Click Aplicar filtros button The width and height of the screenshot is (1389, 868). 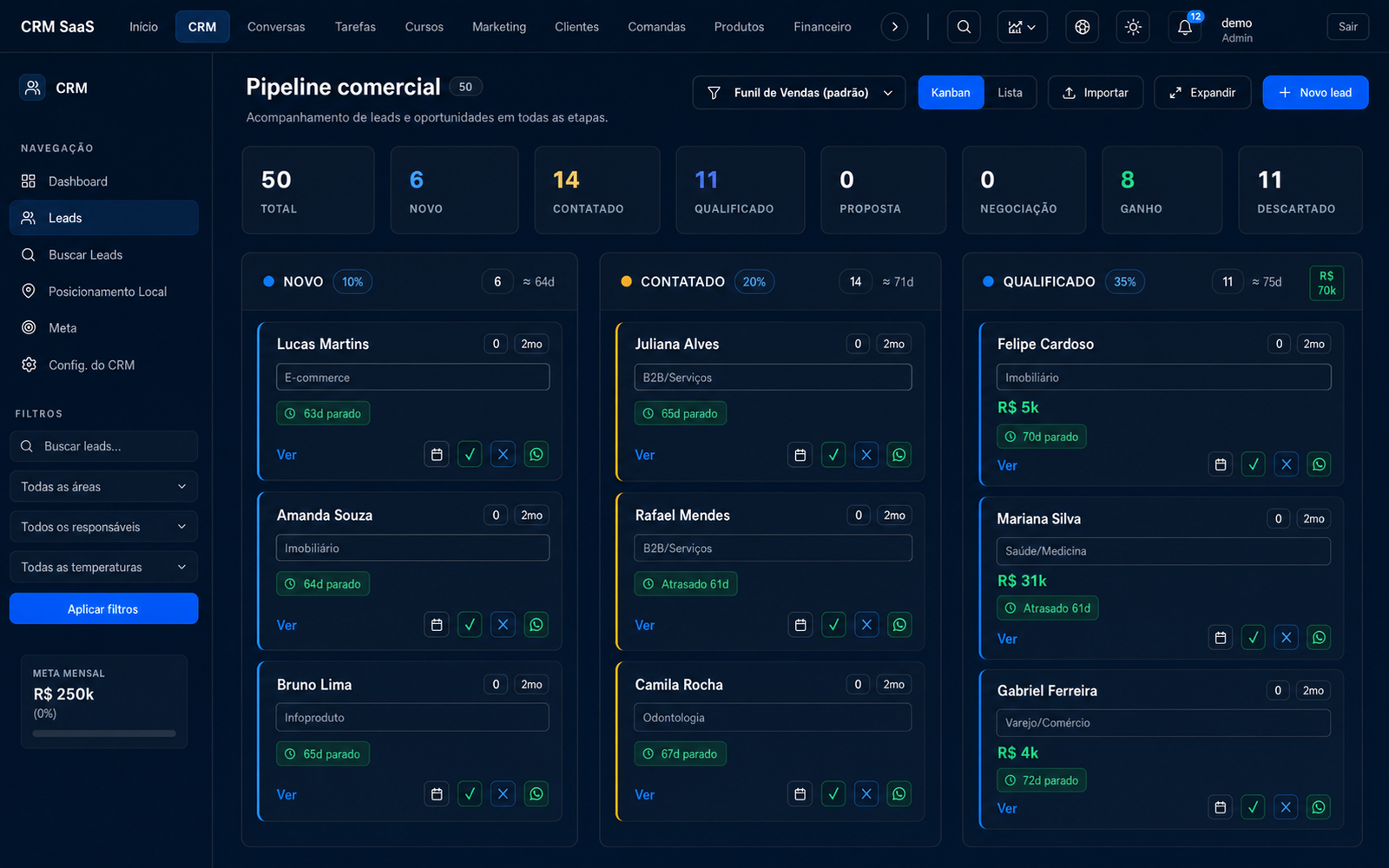click(x=103, y=608)
